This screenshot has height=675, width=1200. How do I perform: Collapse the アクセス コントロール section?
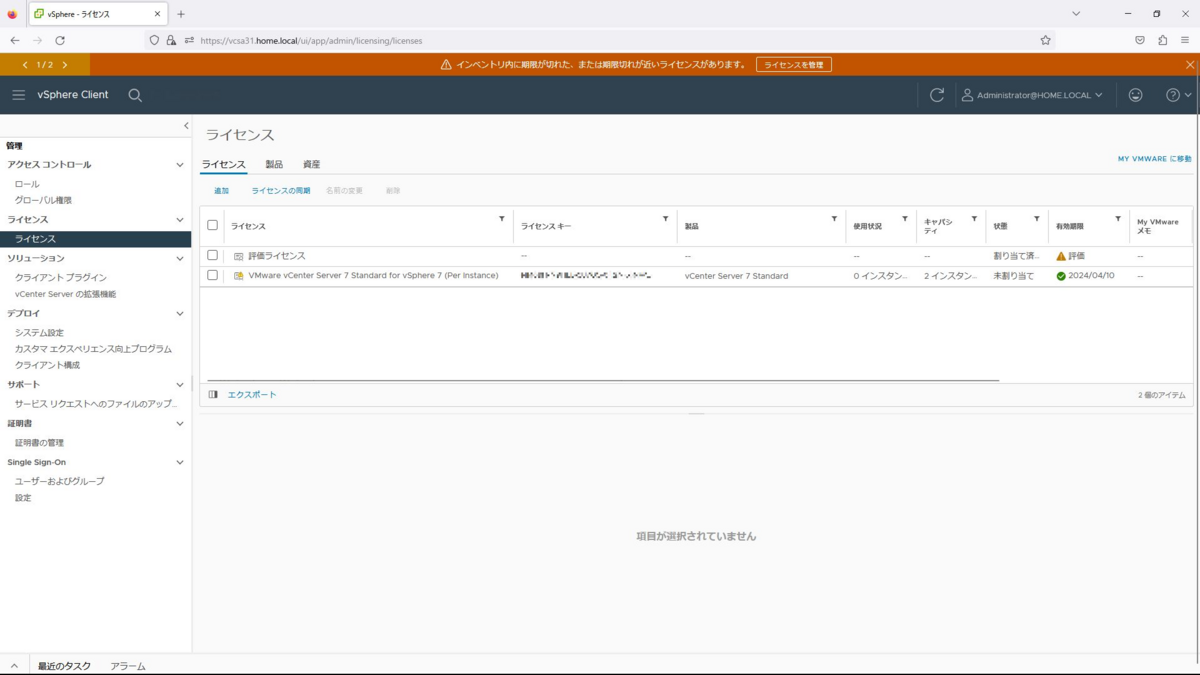pyautogui.click(x=180, y=165)
